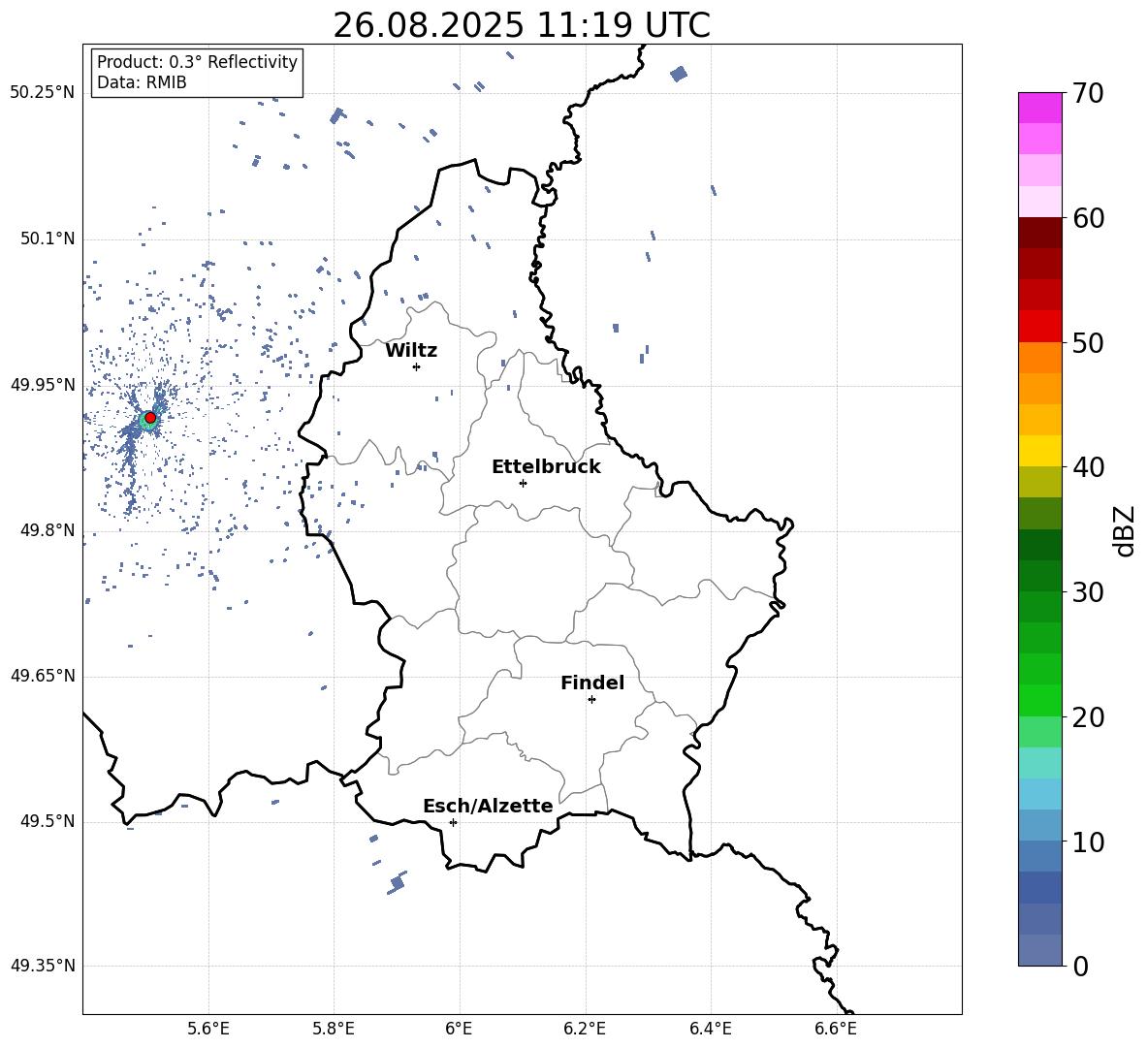Viewport: 1148px width, 1048px height.
Task: Click the dBZ colorbar axis label
Action: coord(1126,530)
